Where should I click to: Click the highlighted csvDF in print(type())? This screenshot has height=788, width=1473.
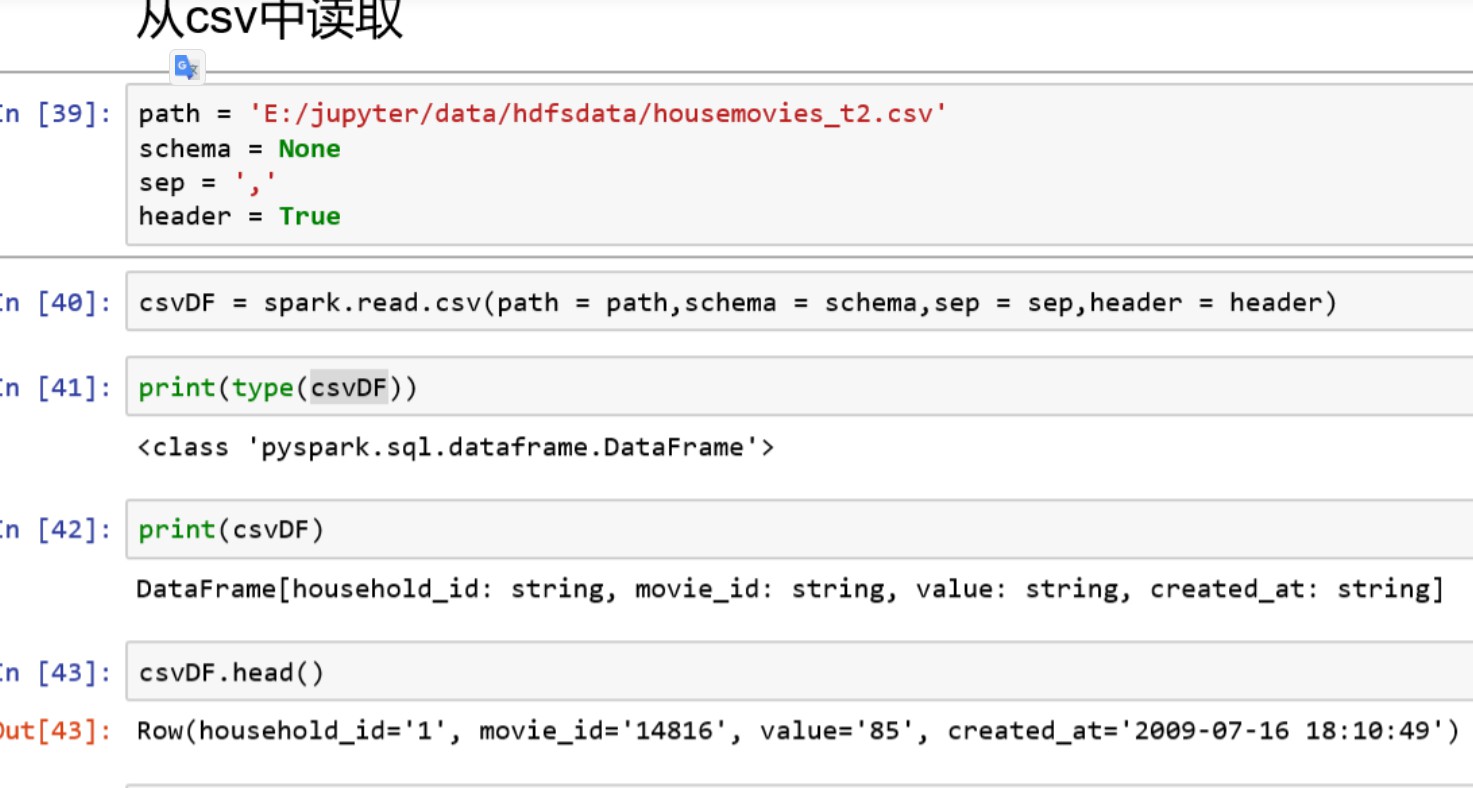pos(348,388)
